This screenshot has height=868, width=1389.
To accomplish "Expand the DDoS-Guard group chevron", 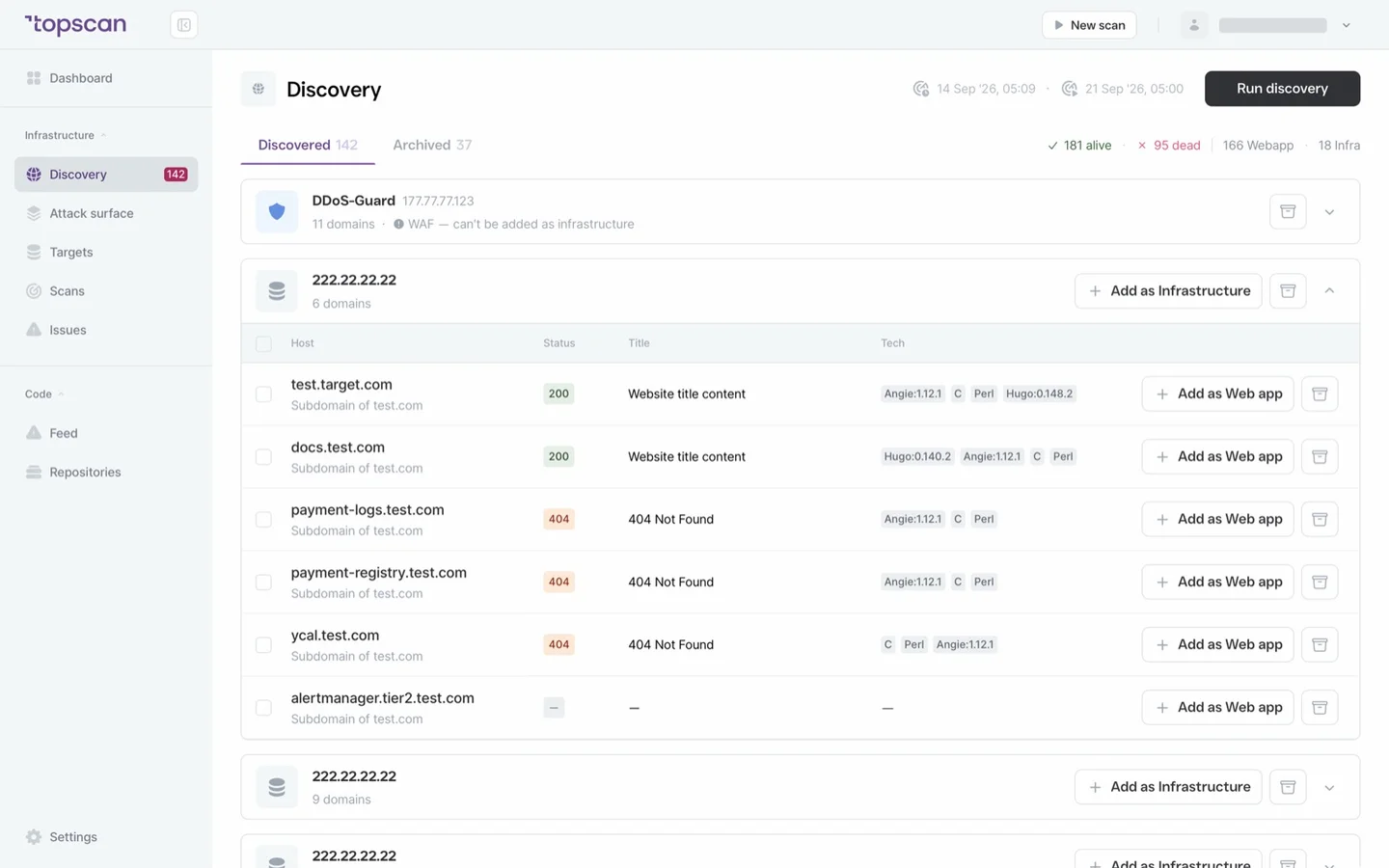I will pos(1329,212).
